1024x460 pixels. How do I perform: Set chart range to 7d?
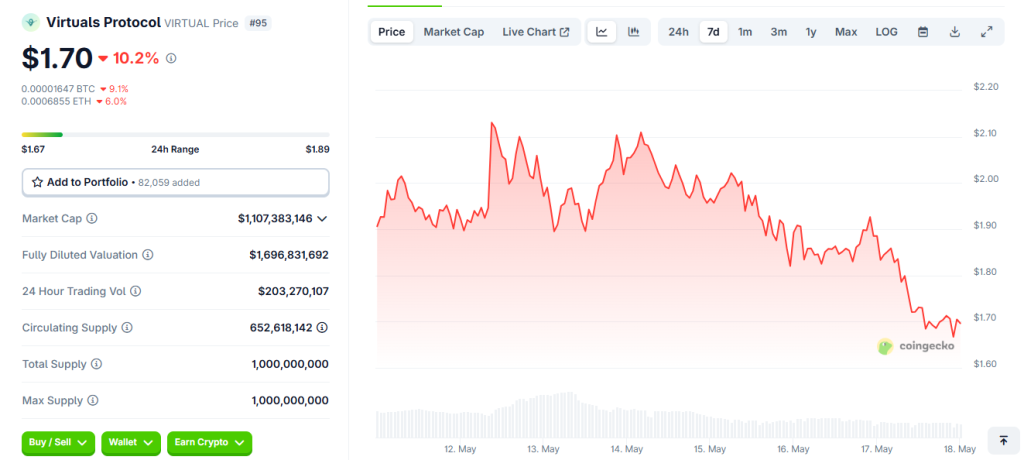(714, 32)
